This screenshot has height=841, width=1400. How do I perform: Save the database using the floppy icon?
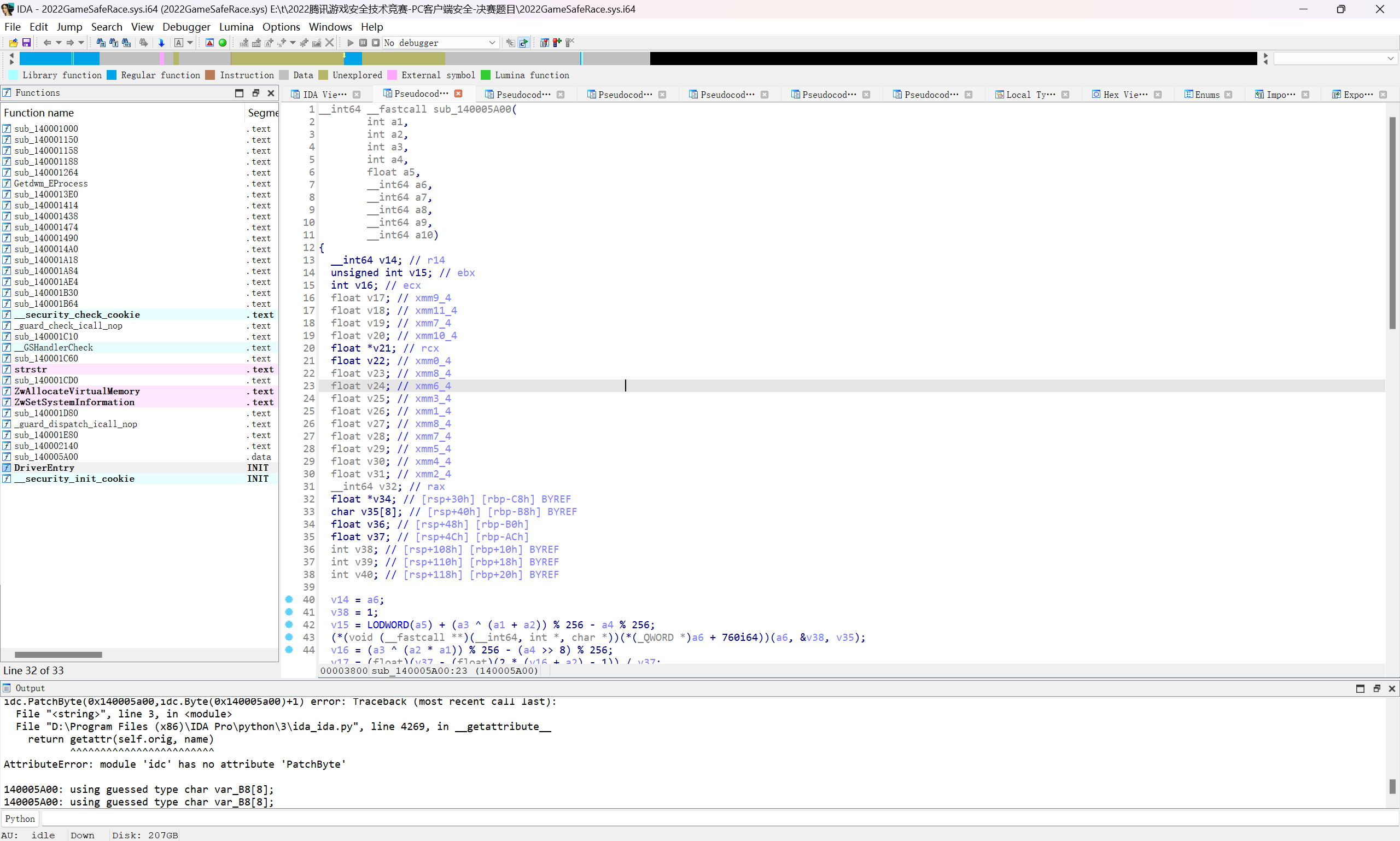click(x=26, y=43)
